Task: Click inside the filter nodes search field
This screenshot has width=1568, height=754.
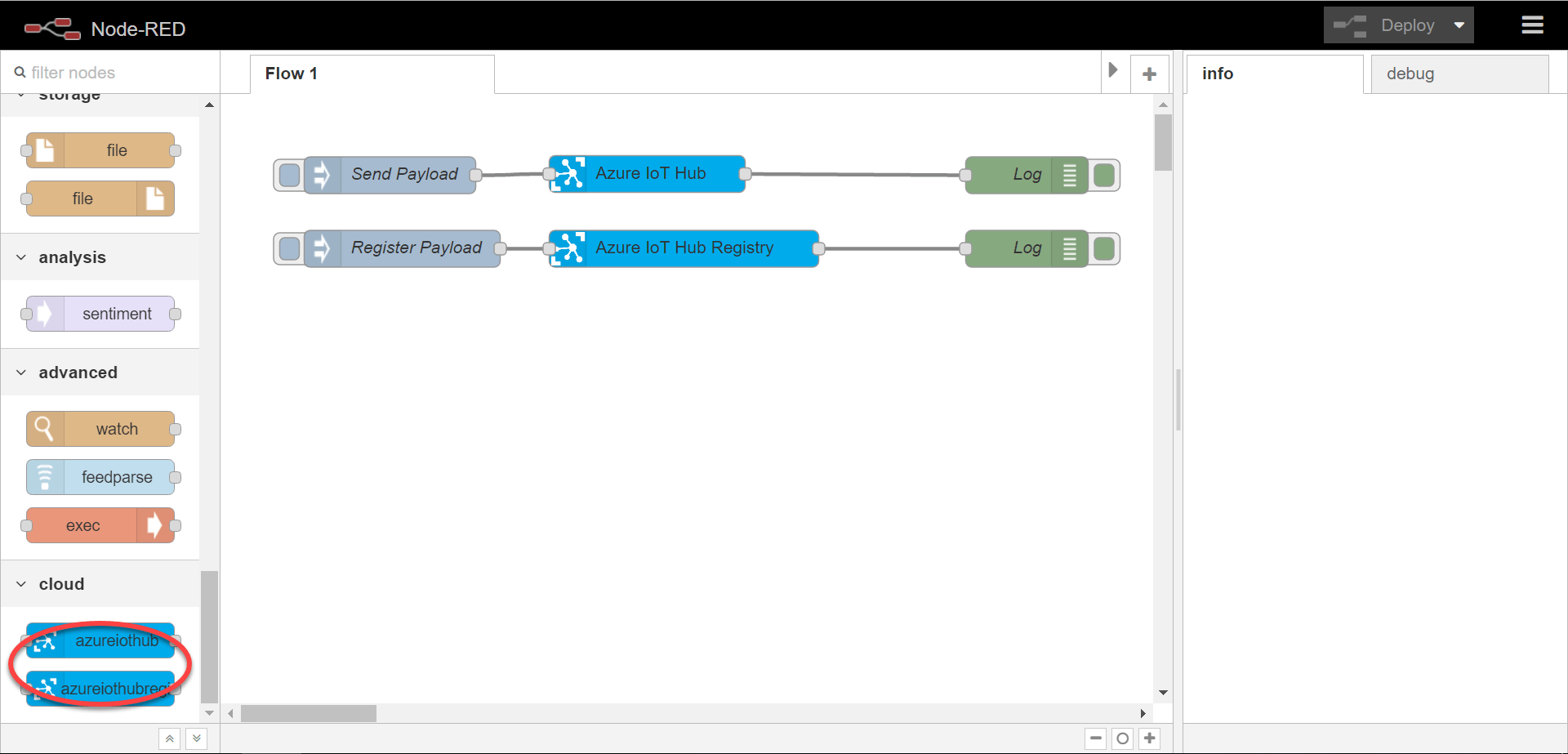Action: (x=106, y=72)
